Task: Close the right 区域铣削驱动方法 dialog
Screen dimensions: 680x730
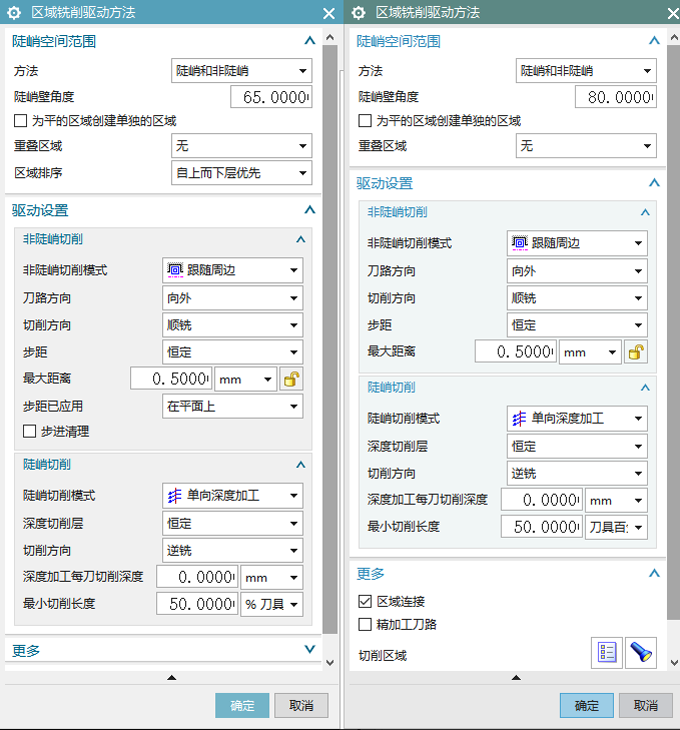Action: (668, 13)
